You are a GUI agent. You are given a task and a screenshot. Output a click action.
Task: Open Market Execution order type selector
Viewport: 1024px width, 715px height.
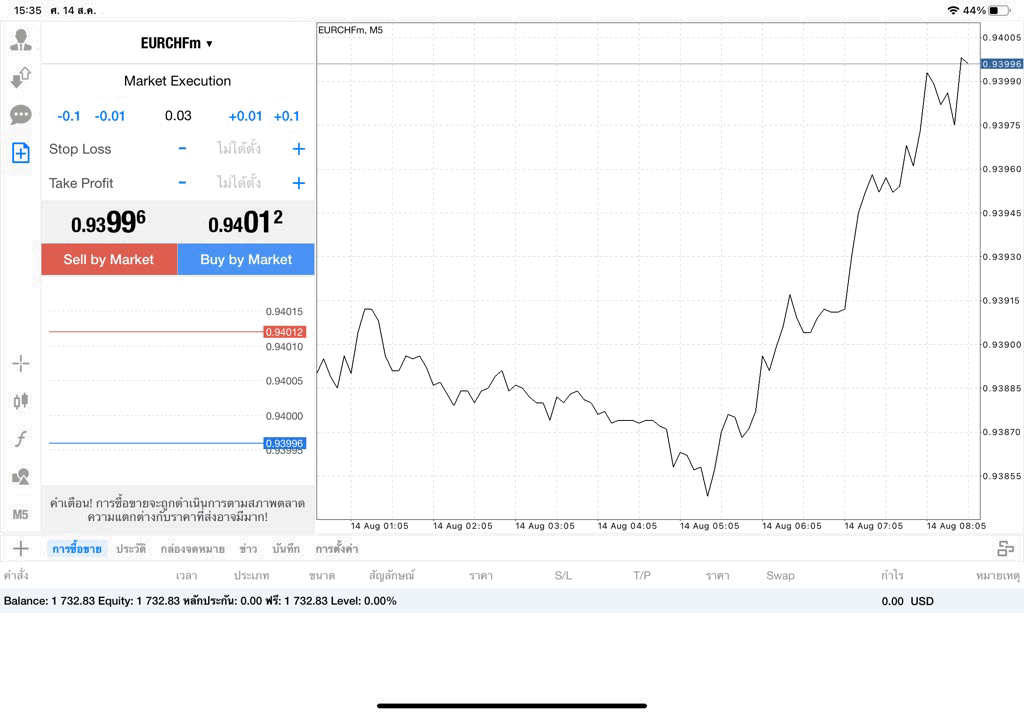click(178, 81)
